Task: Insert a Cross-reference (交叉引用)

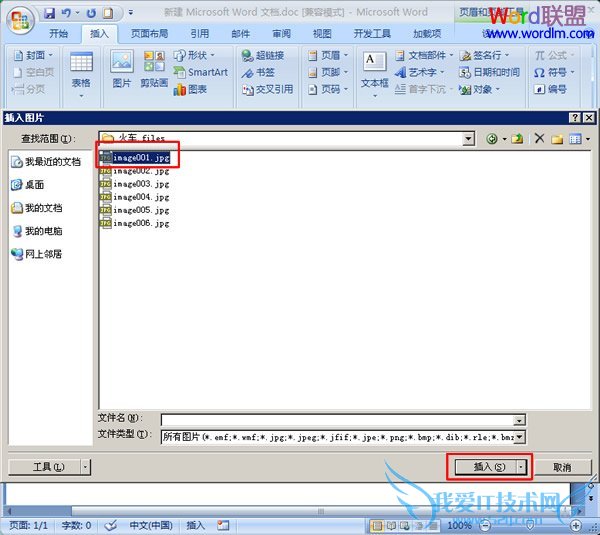Action: point(268,90)
